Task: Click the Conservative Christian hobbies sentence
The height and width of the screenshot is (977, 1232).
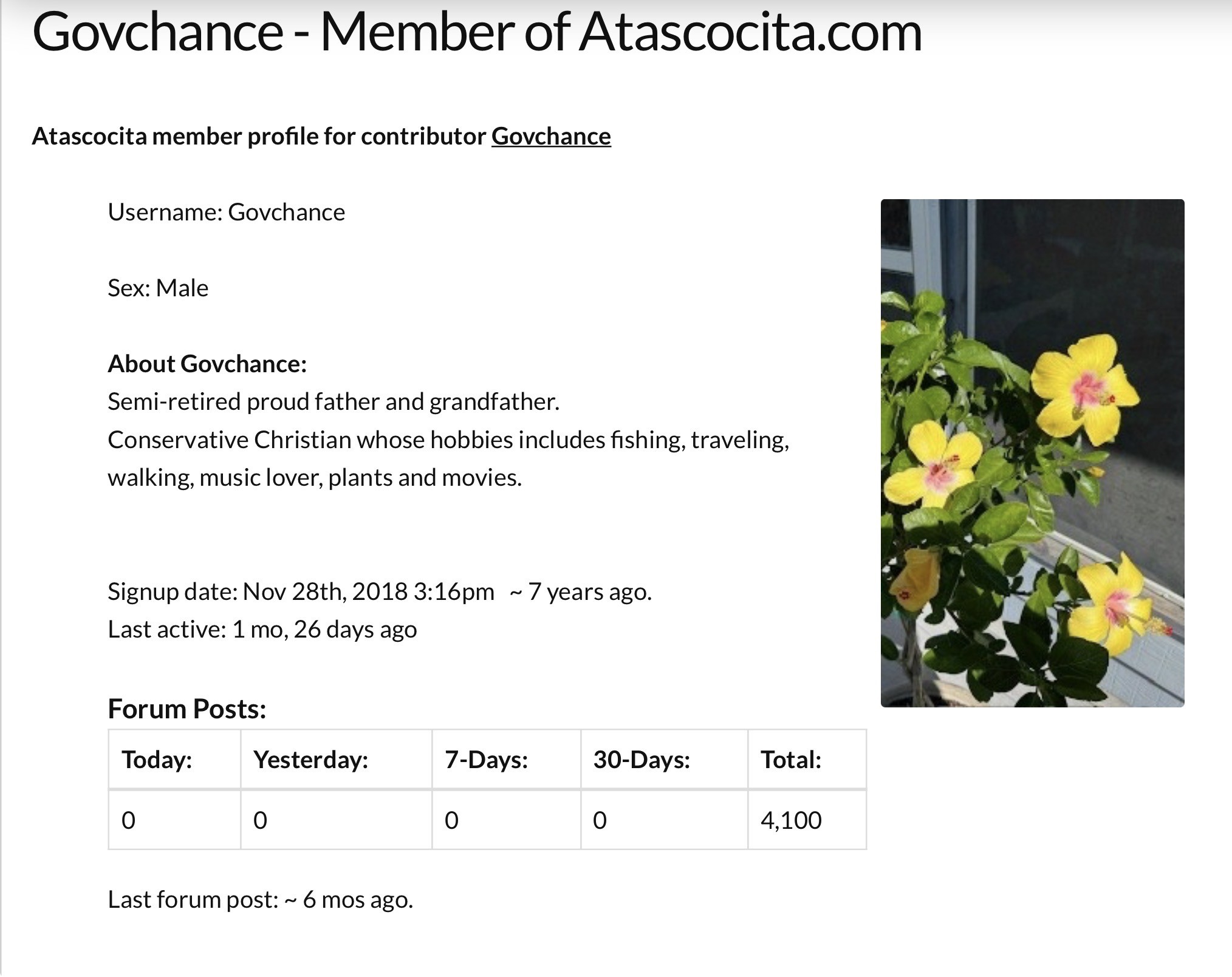Action: coord(448,459)
